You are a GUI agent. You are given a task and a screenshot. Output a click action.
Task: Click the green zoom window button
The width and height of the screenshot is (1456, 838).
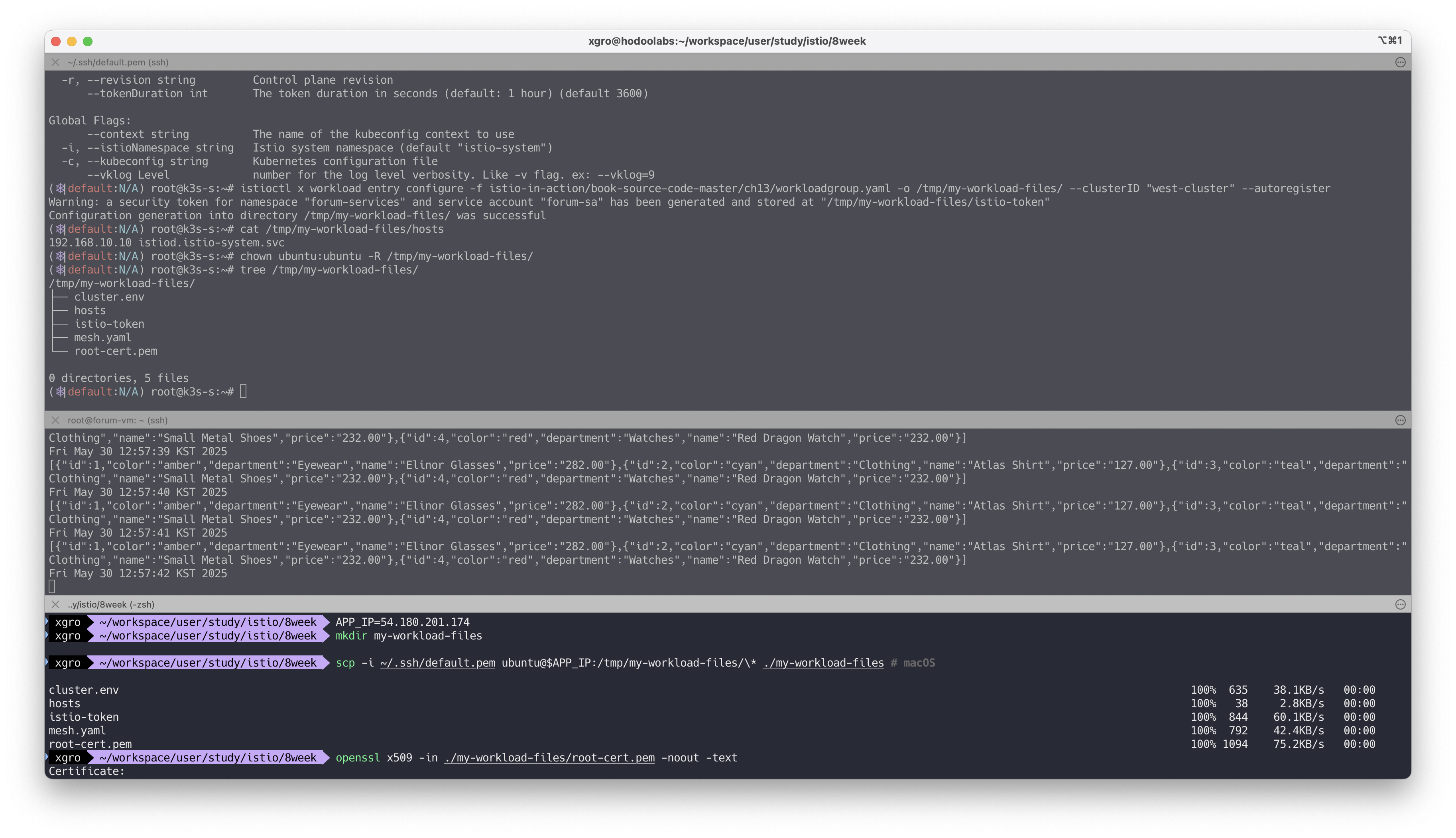point(88,41)
